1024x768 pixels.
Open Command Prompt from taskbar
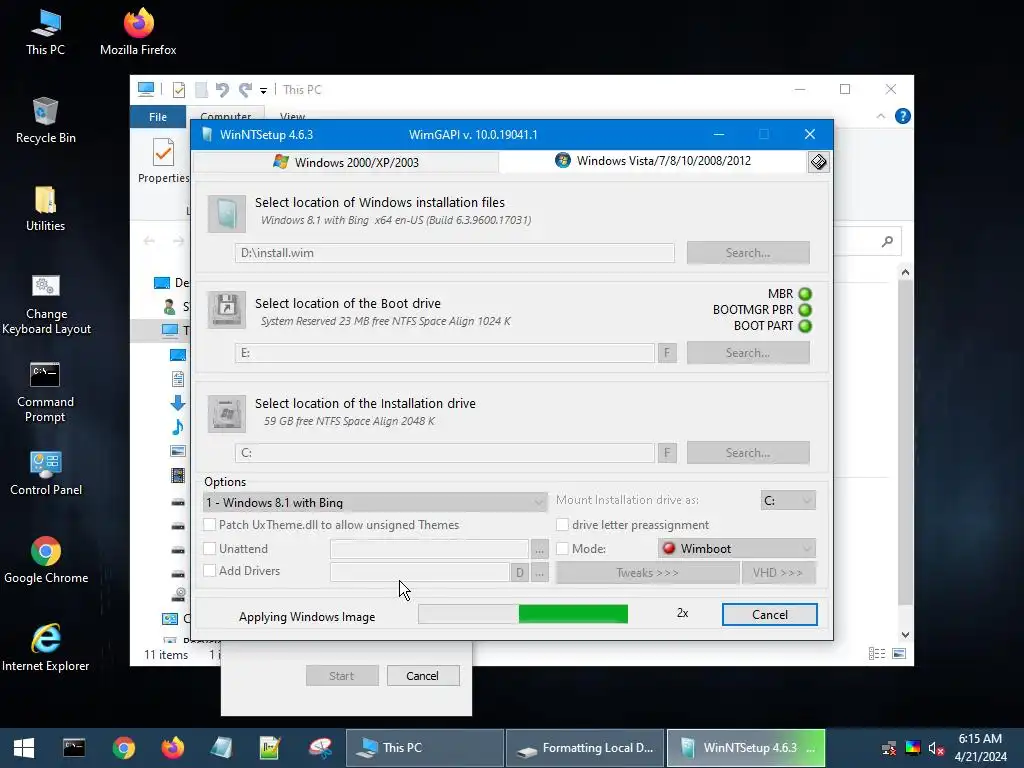pyautogui.click(x=74, y=748)
